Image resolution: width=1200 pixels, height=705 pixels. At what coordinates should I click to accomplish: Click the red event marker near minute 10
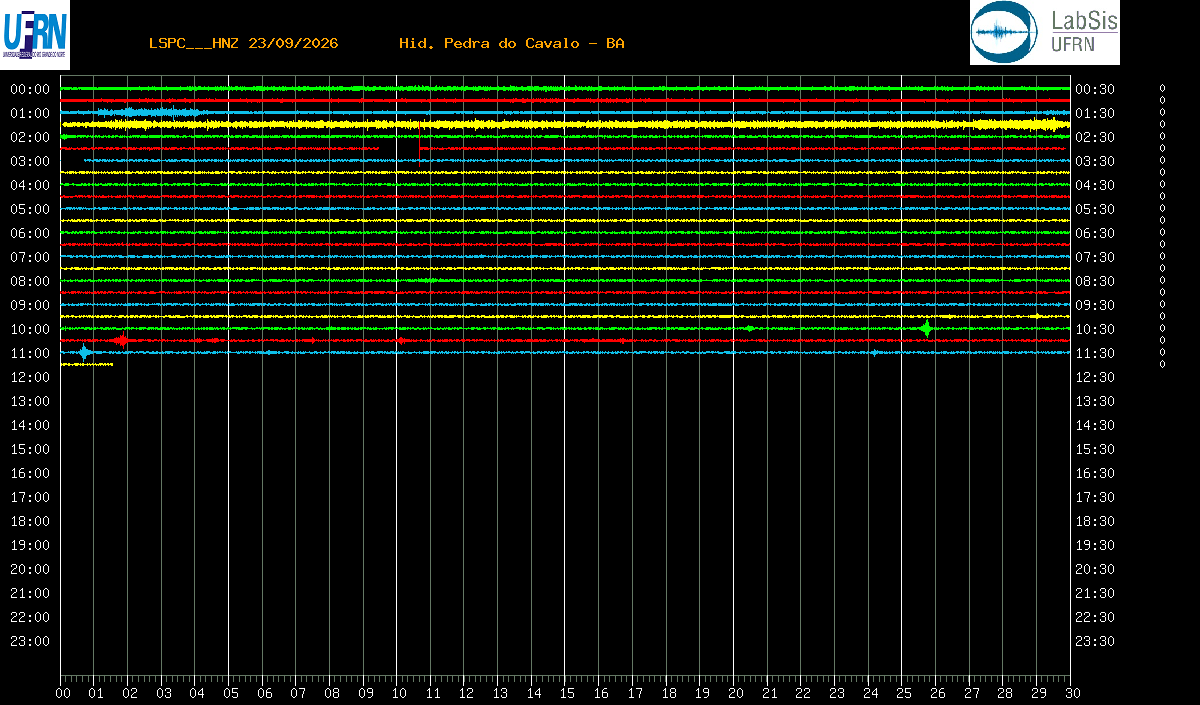(x=401, y=340)
